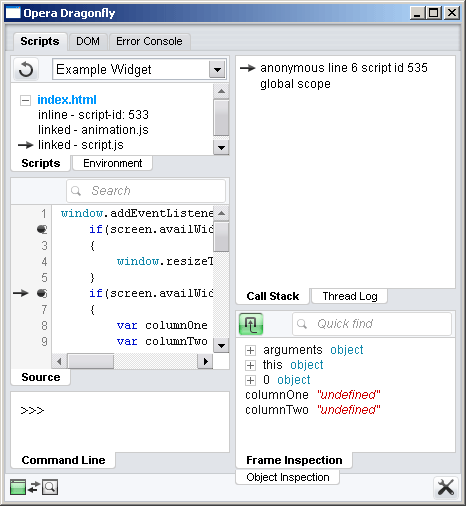Select the Scripts tab beside Environment

pyautogui.click(x=41, y=163)
